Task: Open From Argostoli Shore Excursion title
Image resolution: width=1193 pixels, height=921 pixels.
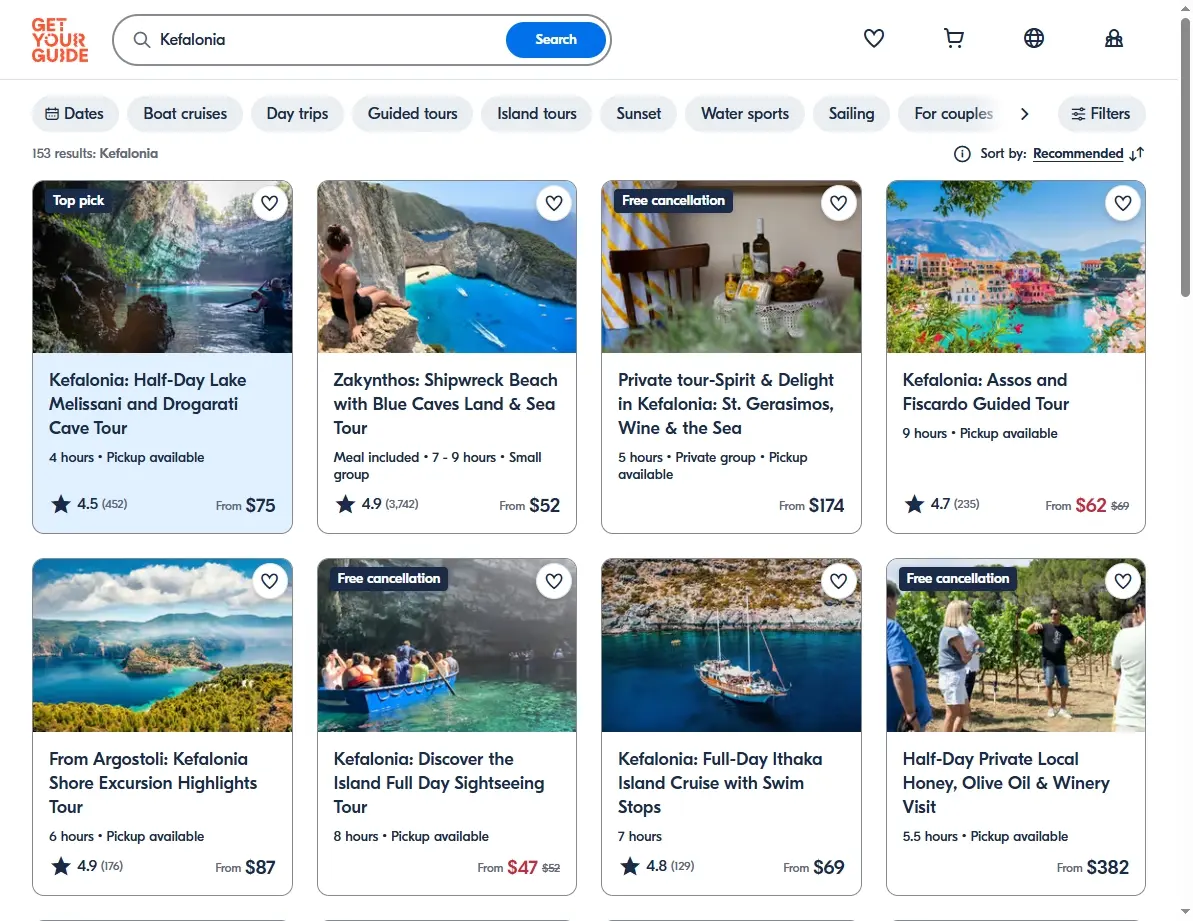Action: click(x=153, y=783)
